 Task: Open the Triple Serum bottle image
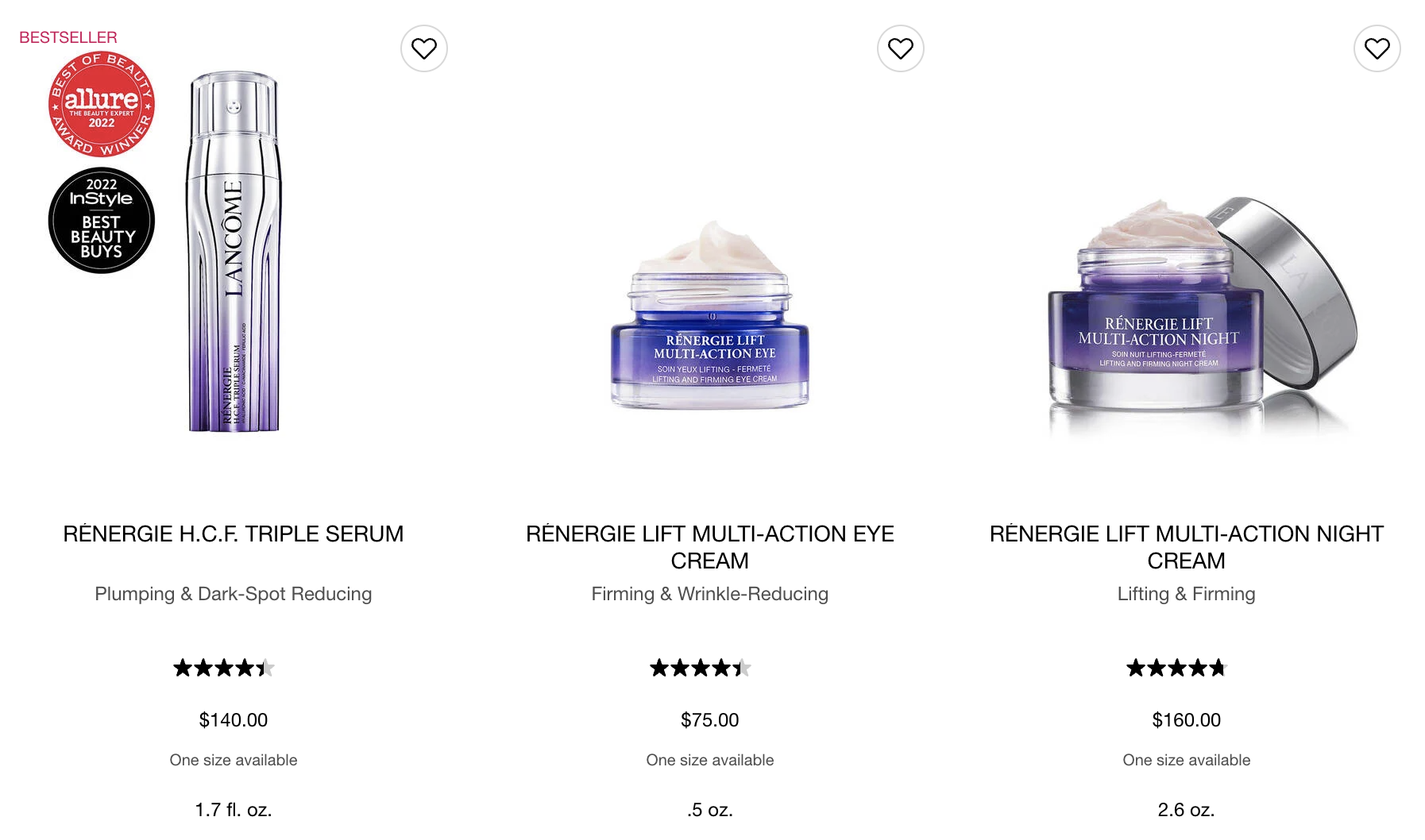coord(234,252)
